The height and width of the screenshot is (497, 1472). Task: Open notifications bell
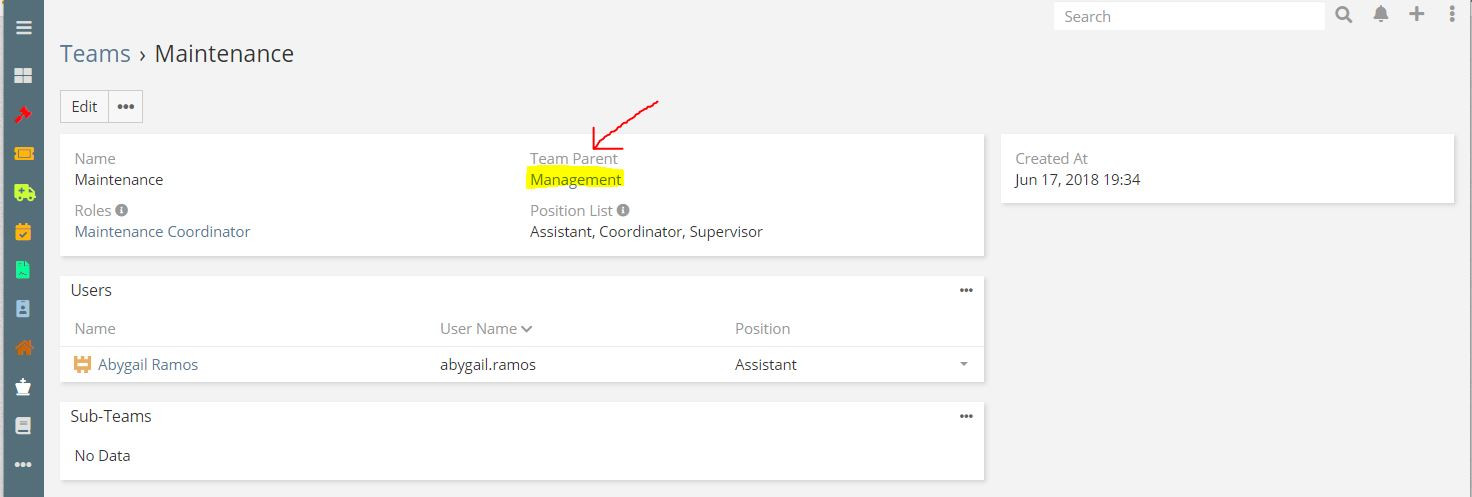coord(1381,15)
